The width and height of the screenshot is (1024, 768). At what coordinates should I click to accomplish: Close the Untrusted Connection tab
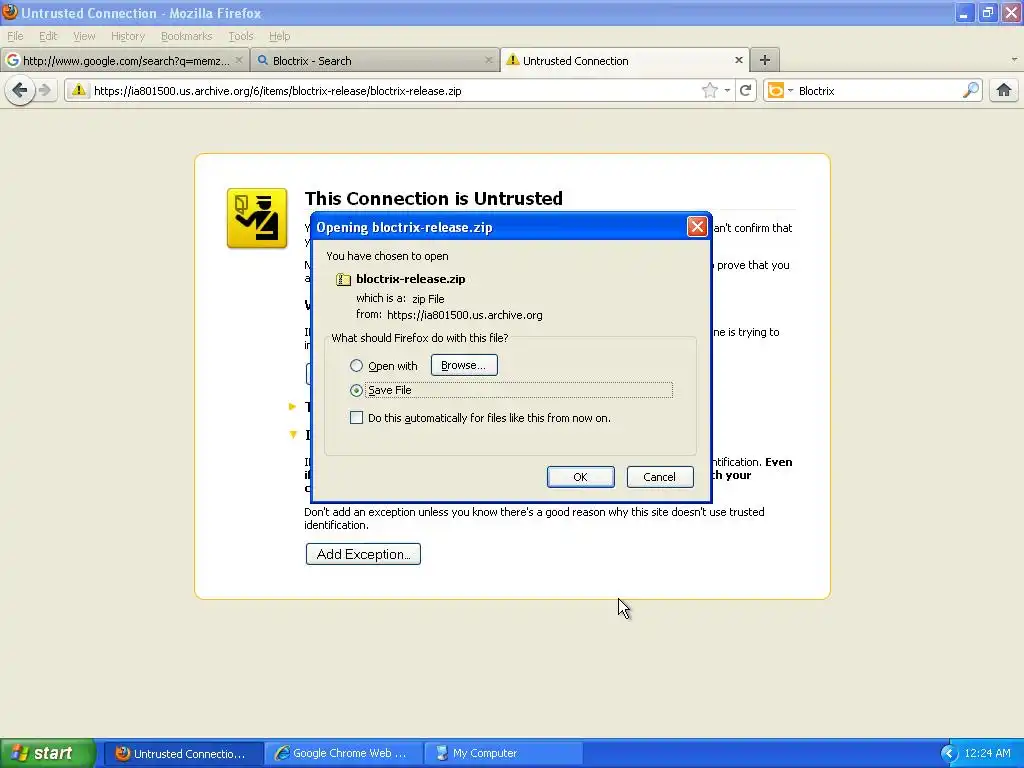(x=739, y=60)
